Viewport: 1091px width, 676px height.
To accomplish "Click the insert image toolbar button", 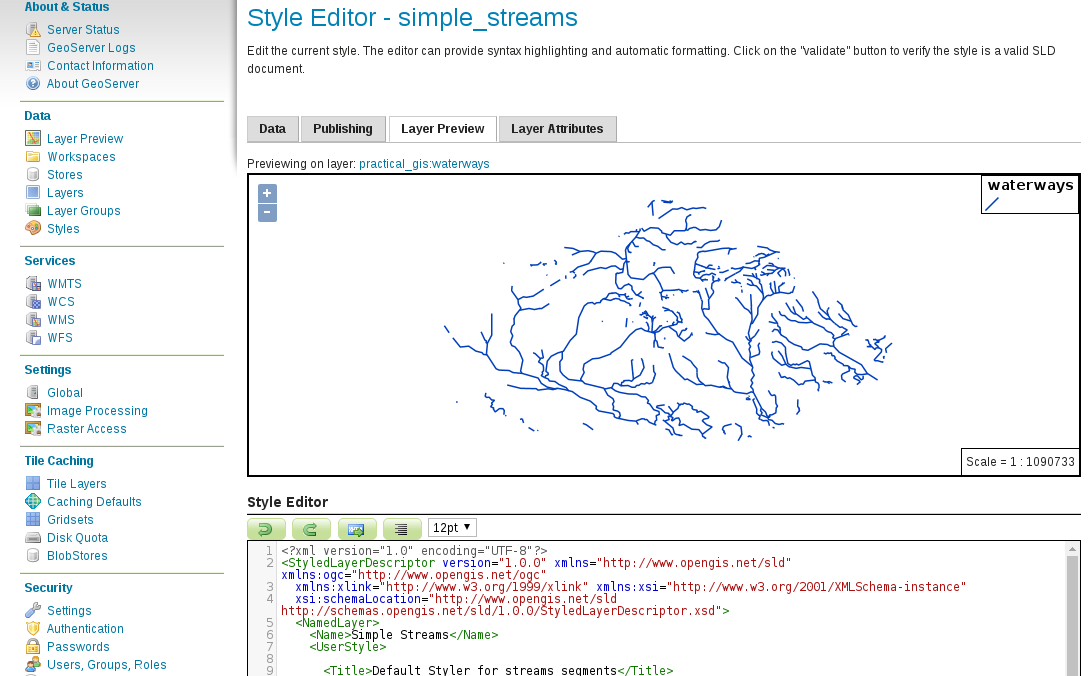I will [x=357, y=529].
